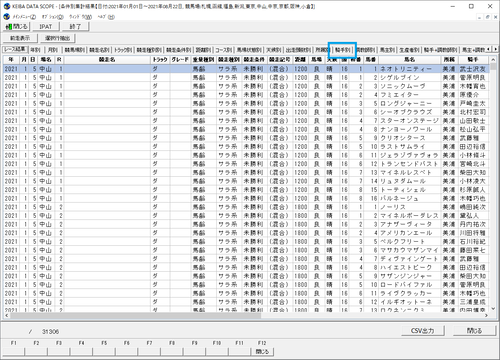The image size is (500, 360).
Task: Click the button right of 前走表示
Action: point(57,38)
